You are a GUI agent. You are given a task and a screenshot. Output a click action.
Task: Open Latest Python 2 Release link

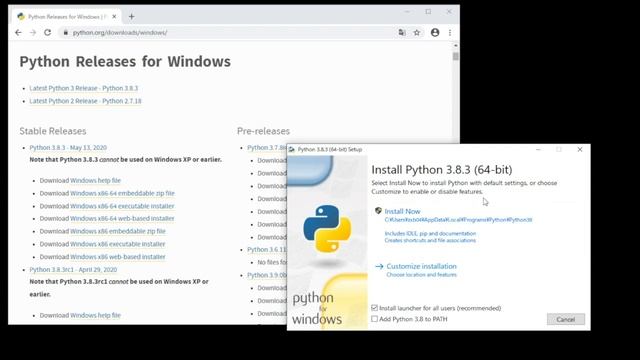[85, 101]
